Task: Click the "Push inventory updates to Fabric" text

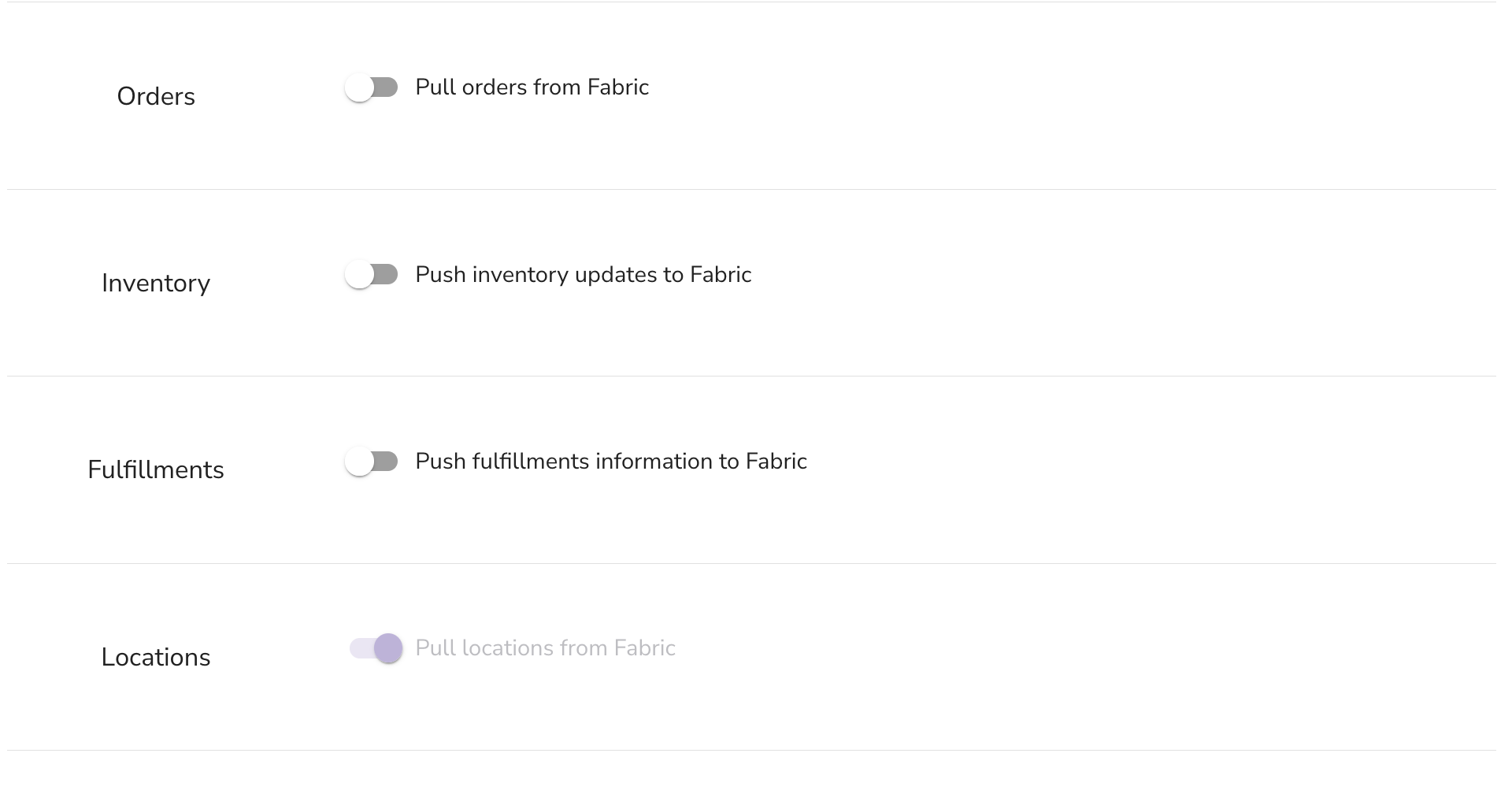Action: coord(583,275)
